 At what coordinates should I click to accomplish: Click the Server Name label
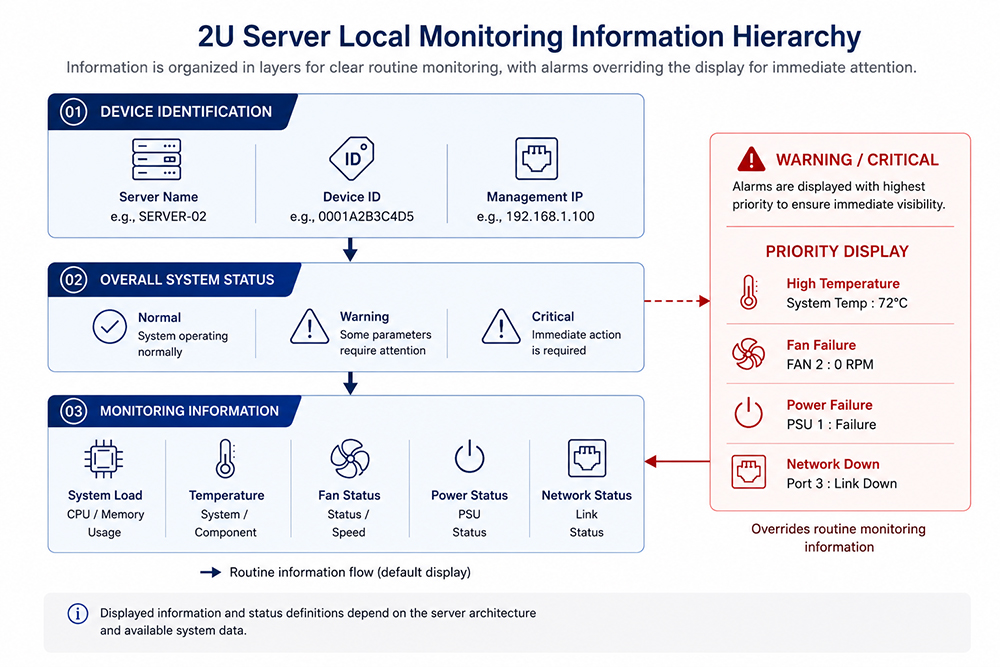pos(158,197)
